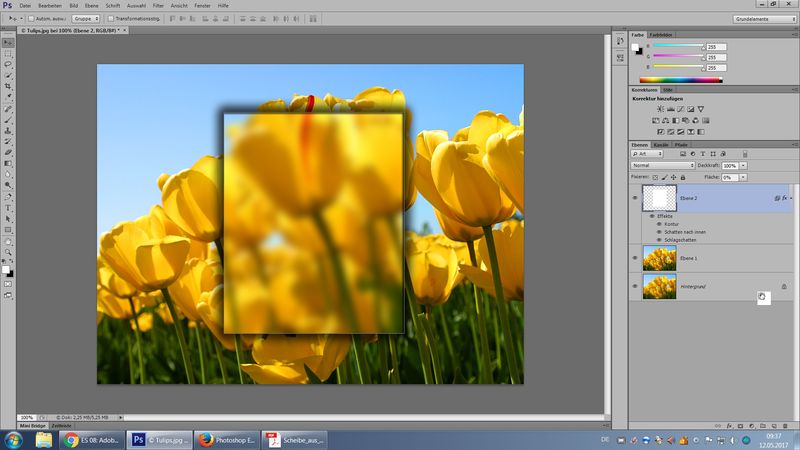Open the Gruppe dropdown in the options bar
The width and height of the screenshot is (800, 450).
pos(83,18)
